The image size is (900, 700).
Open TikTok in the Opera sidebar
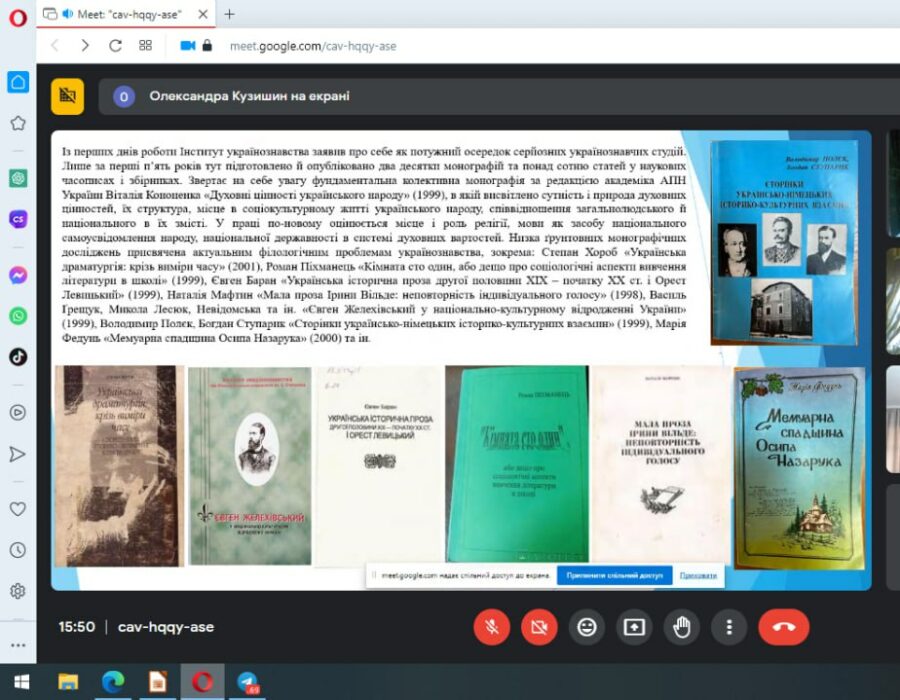pyautogui.click(x=18, y=356)
